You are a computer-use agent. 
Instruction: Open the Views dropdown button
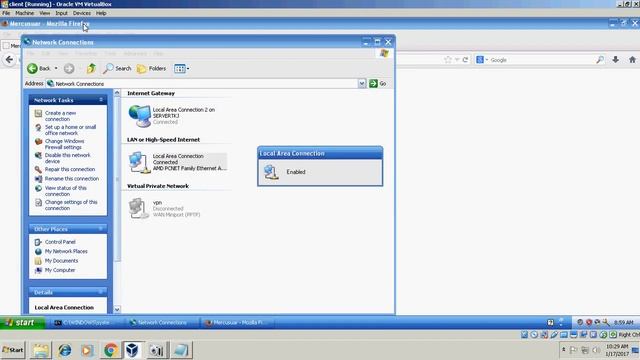(181, 69)
